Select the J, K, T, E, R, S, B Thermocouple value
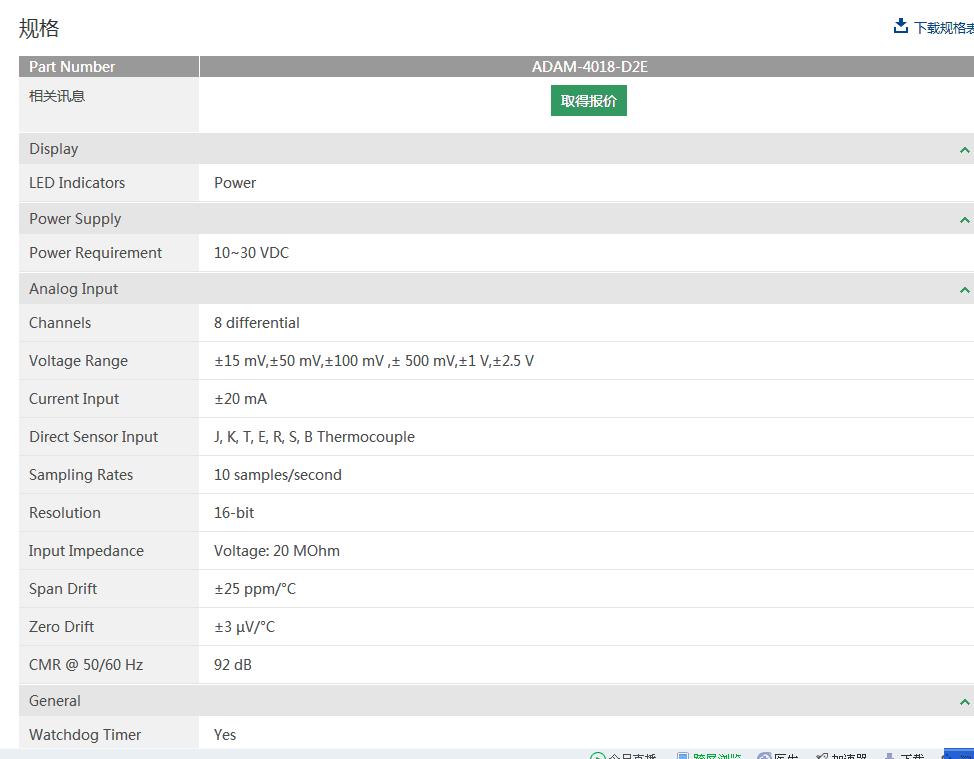 (314, 437)
